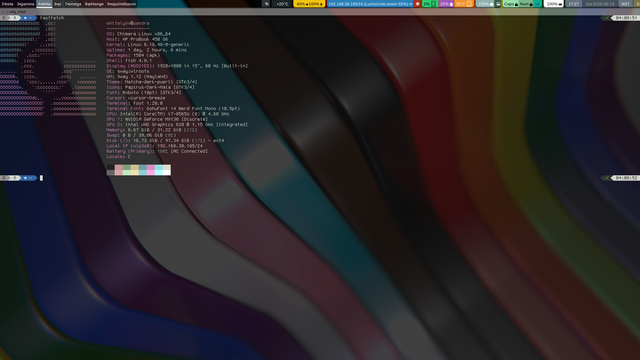The image size is (640, 360).
Task: Click the 'GPU 1: NVIDIA GeForce' line
Action: click(157, 119)
